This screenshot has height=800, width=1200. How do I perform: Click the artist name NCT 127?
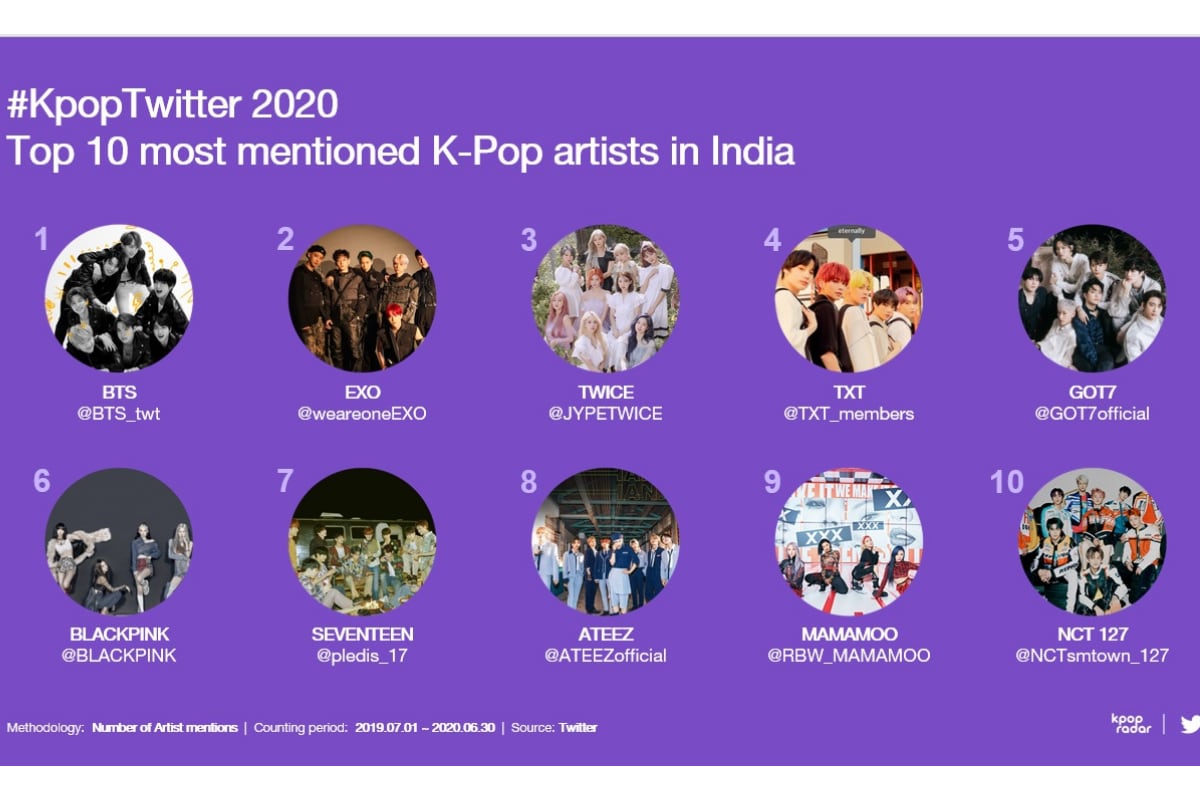[1092, 635]
